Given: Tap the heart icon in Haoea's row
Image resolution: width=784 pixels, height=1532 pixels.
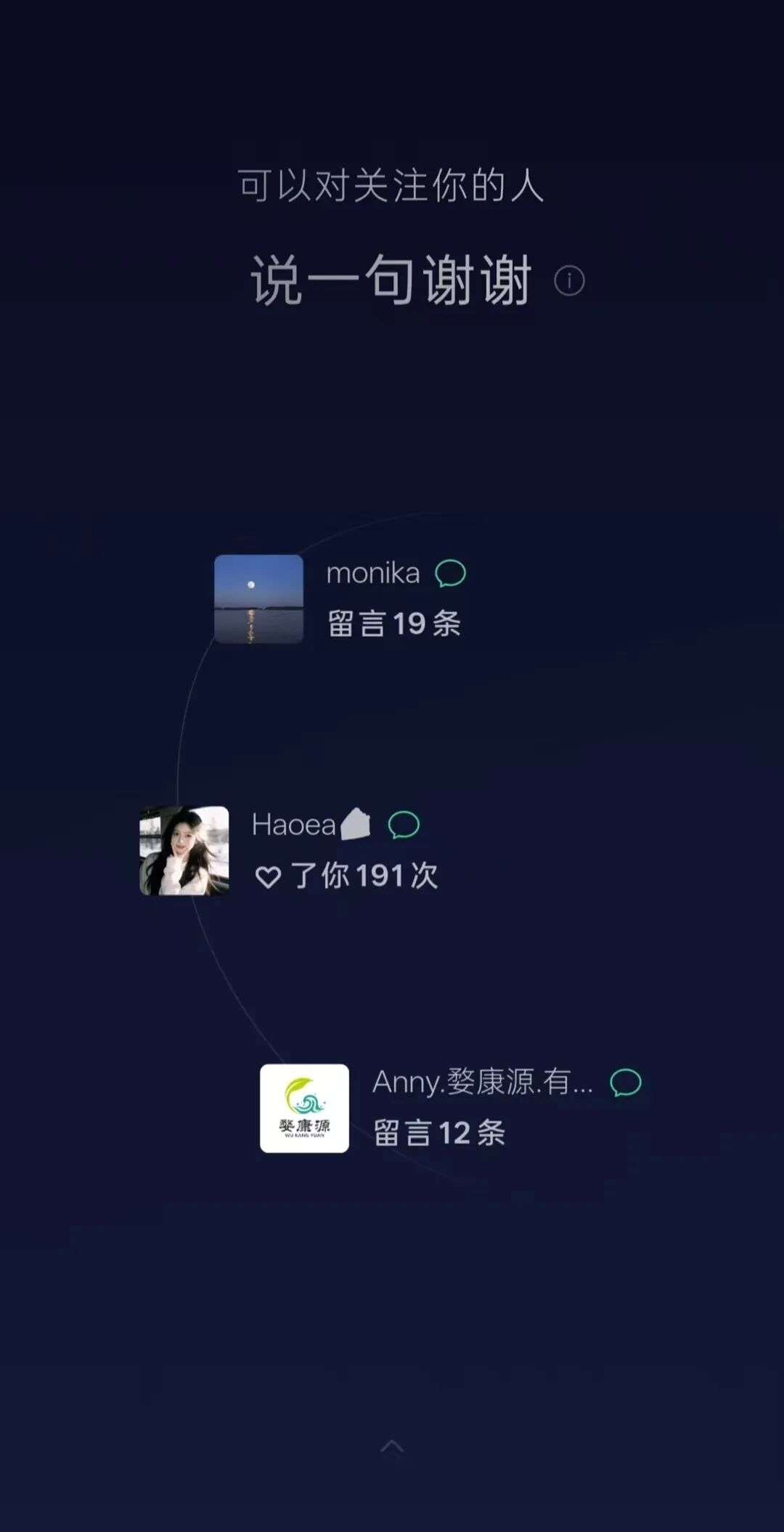Looking at the screenshot, I should point(268,877).
